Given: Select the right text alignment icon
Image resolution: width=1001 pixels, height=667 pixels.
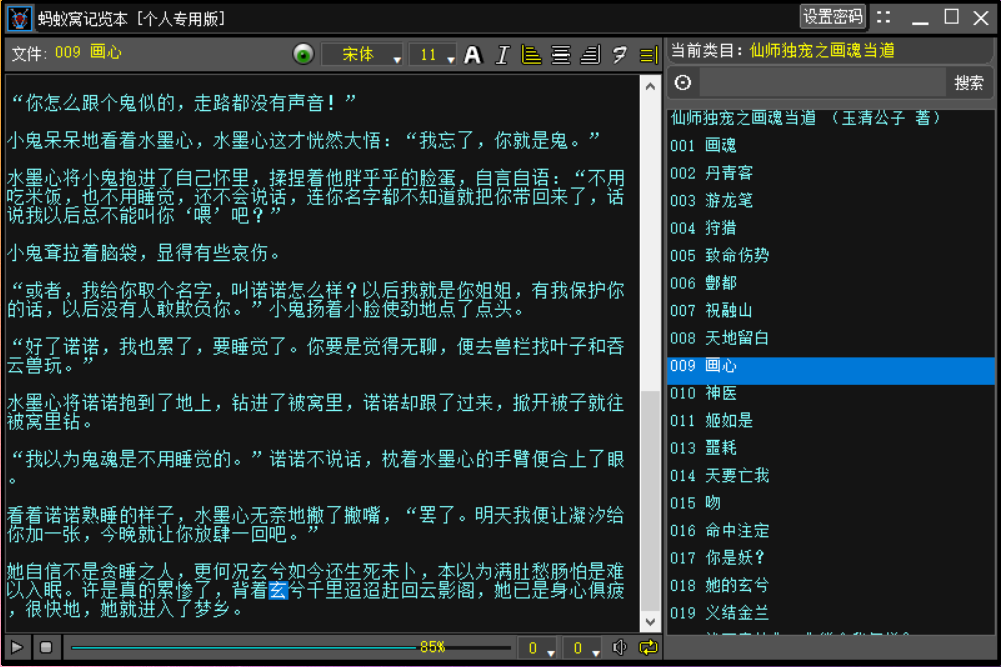Looking at the screenshot, I should (589, 55).
